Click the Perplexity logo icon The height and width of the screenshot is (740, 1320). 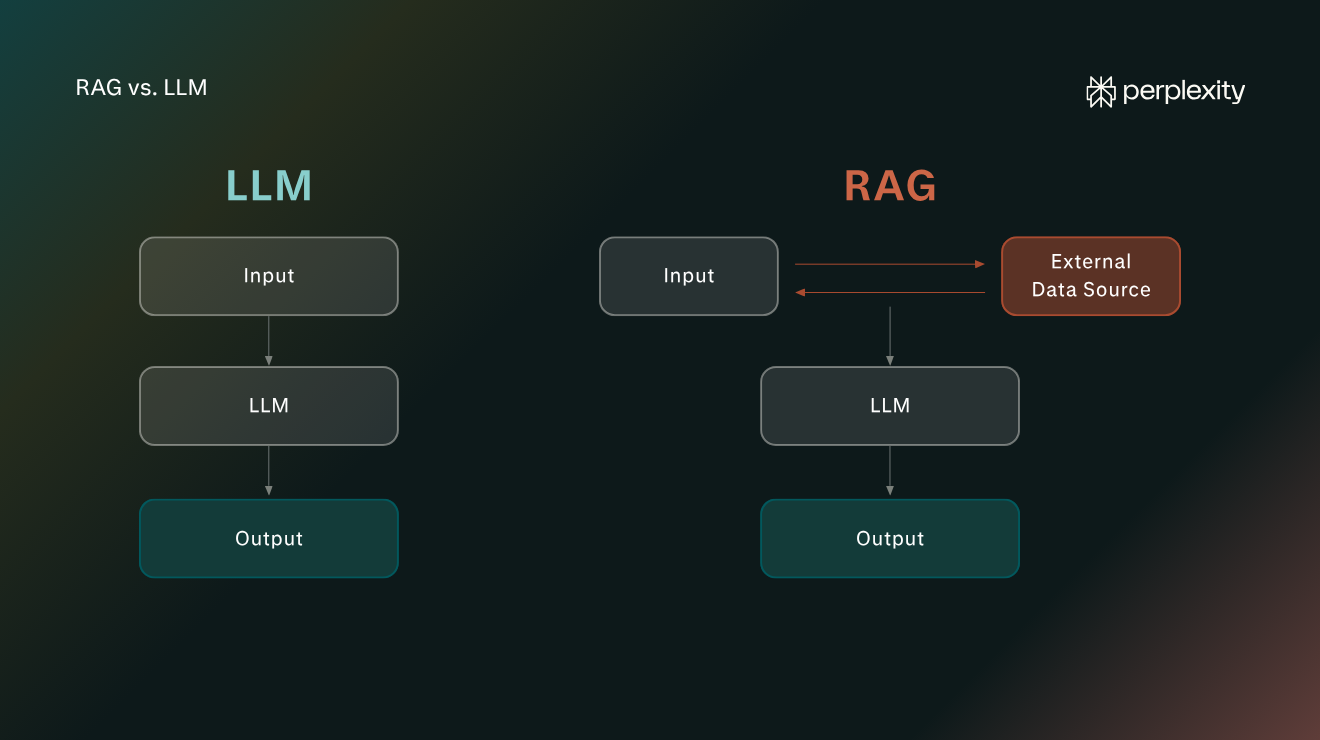coord(1101,92)
